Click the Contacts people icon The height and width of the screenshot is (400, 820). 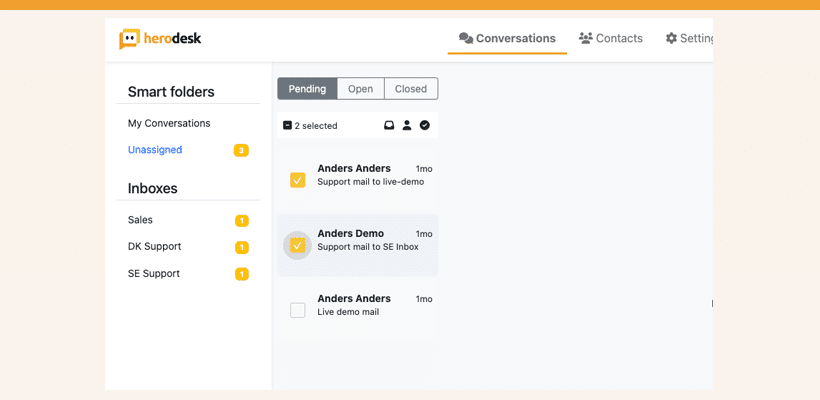(585, 38)
